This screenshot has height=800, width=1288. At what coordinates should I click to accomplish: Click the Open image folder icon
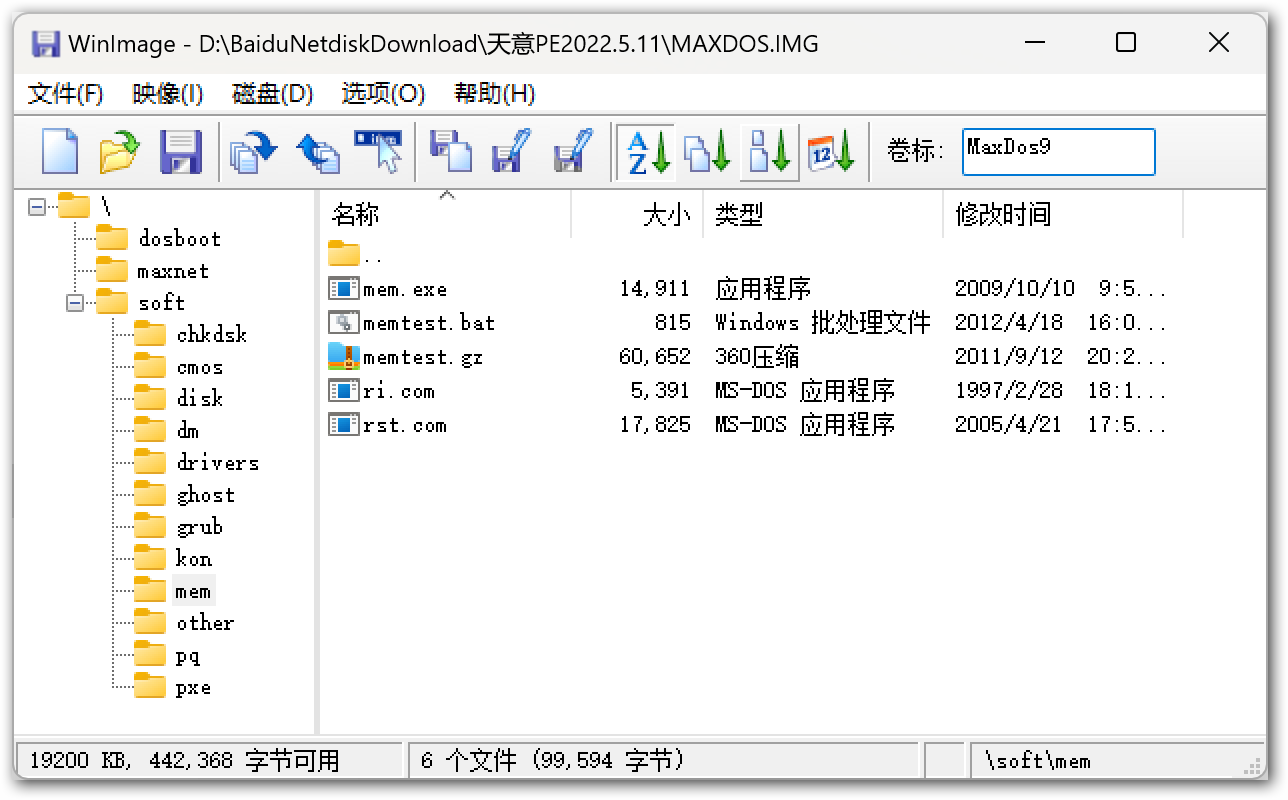tap(120, 152)
